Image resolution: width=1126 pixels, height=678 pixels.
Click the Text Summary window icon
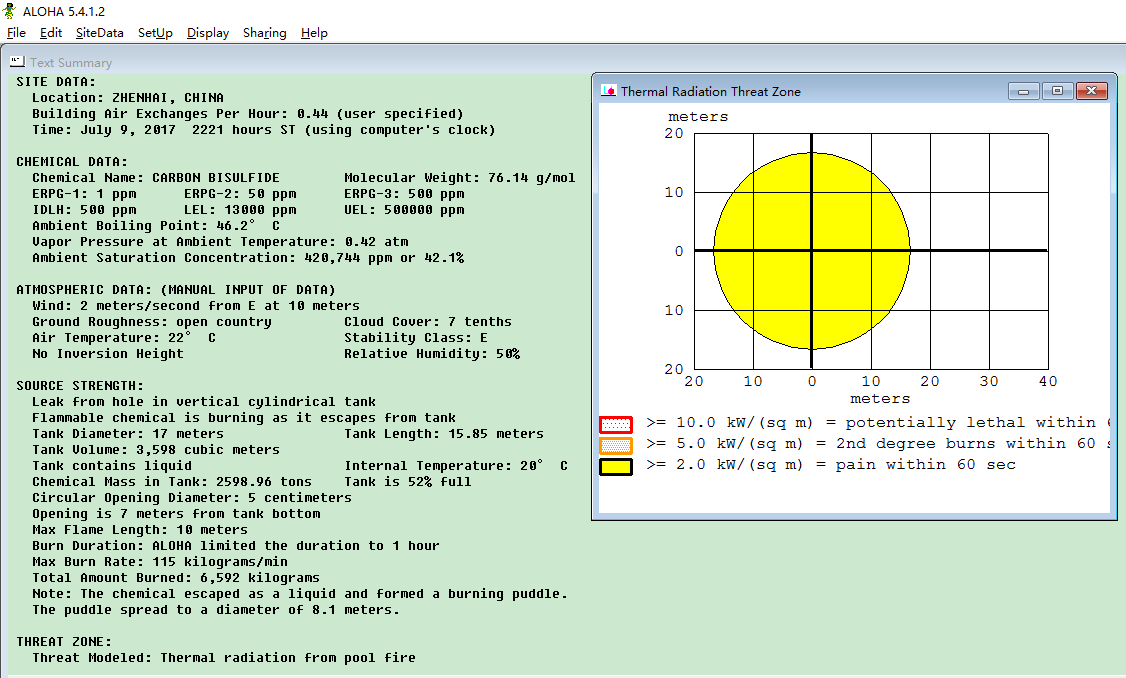(17, 62)
